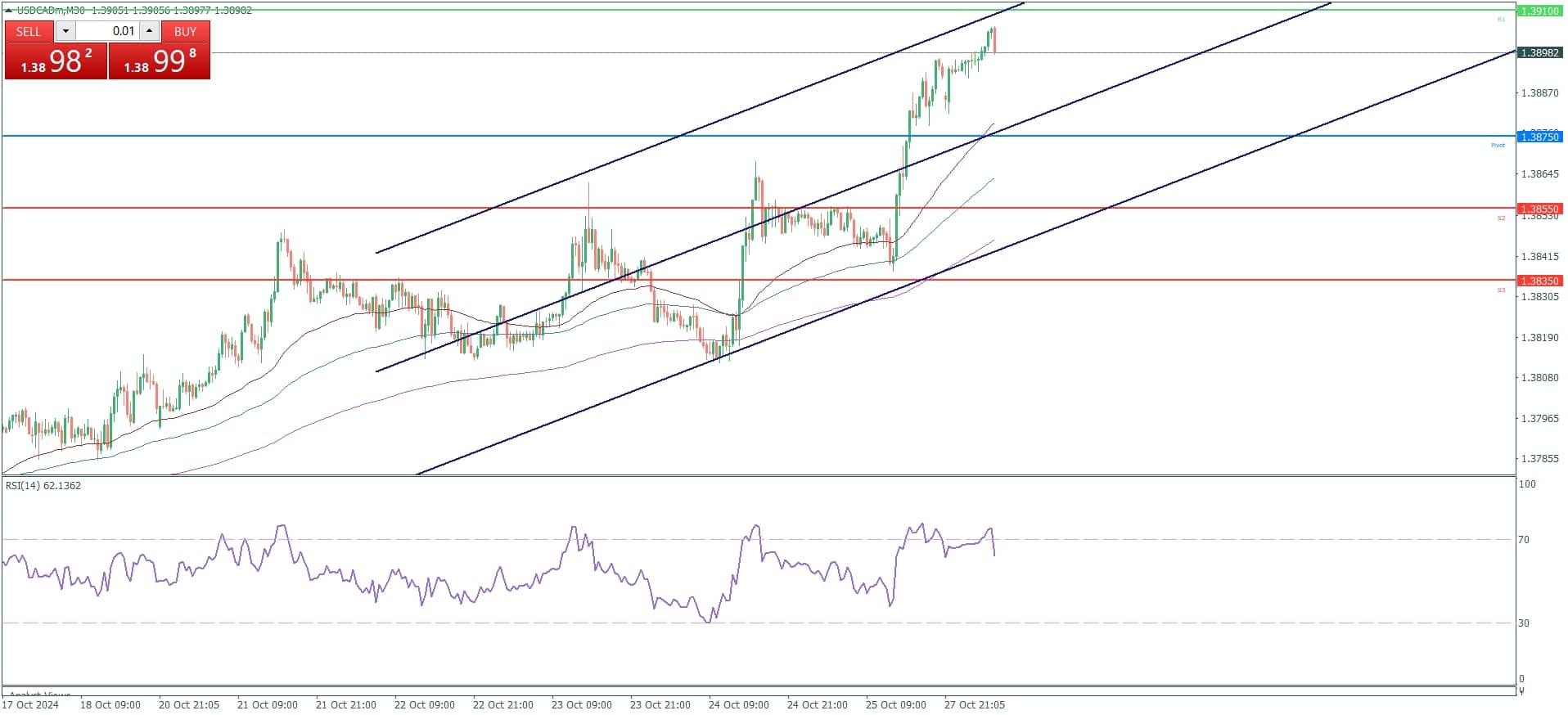Click the 22 Oct 21:00 time label

tap(503, 705)
